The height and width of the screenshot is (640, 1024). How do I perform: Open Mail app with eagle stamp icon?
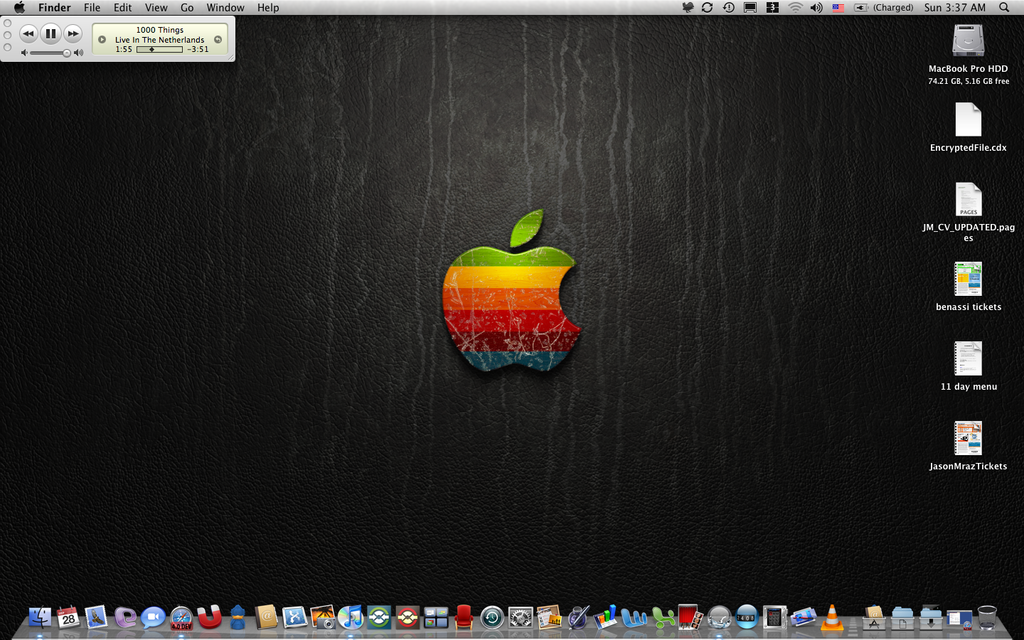[x=96, y=617]
